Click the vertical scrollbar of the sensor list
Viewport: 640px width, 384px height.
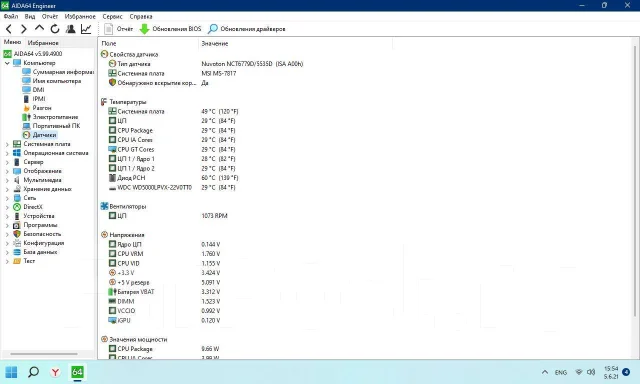tap(635, 175)
